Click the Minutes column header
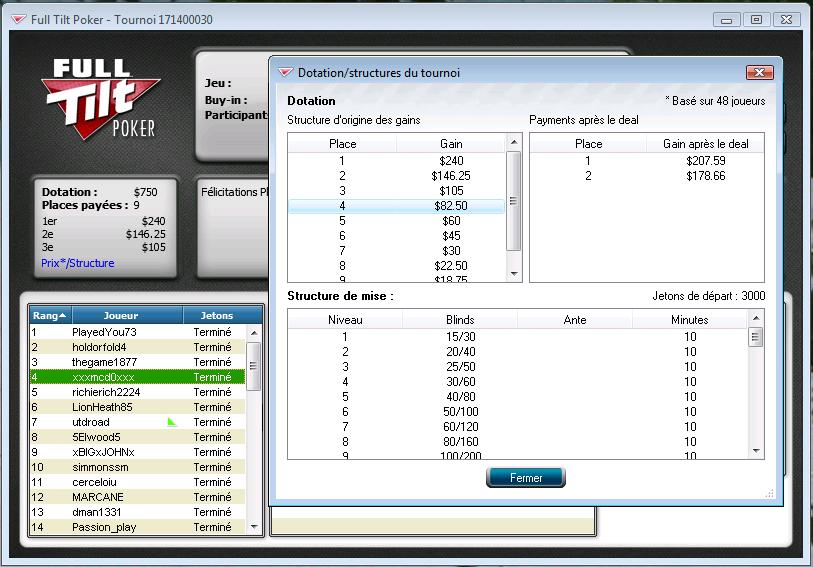 coord(690,320)
